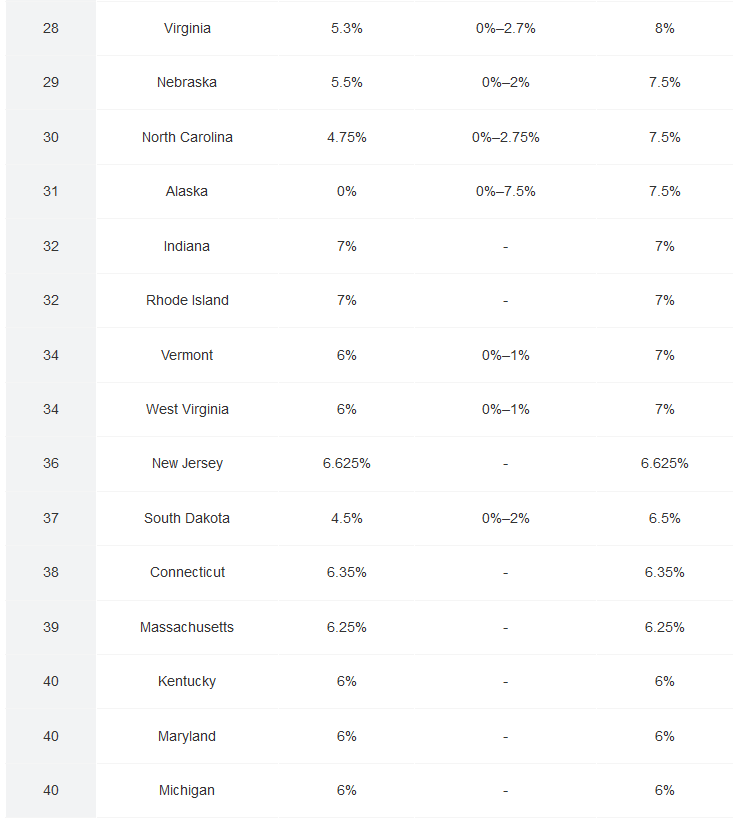The image size is (742, 818).
Task: Select the Rhode Island state cell
Action: pyautogui.click(x=187, y=300)
